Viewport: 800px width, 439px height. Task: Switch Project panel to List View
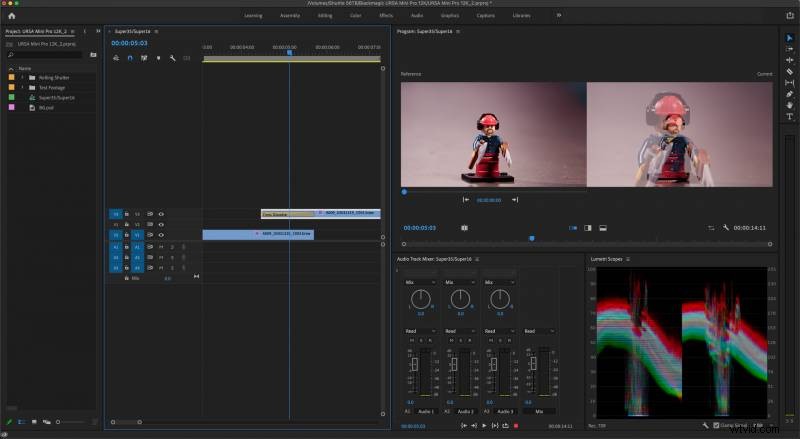tap(21, 422)
